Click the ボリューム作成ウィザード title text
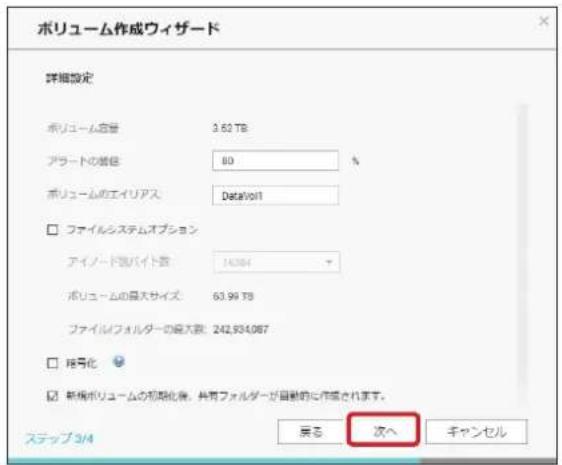The width and height of the screenshot is (562, 465). tap(128, 29)
